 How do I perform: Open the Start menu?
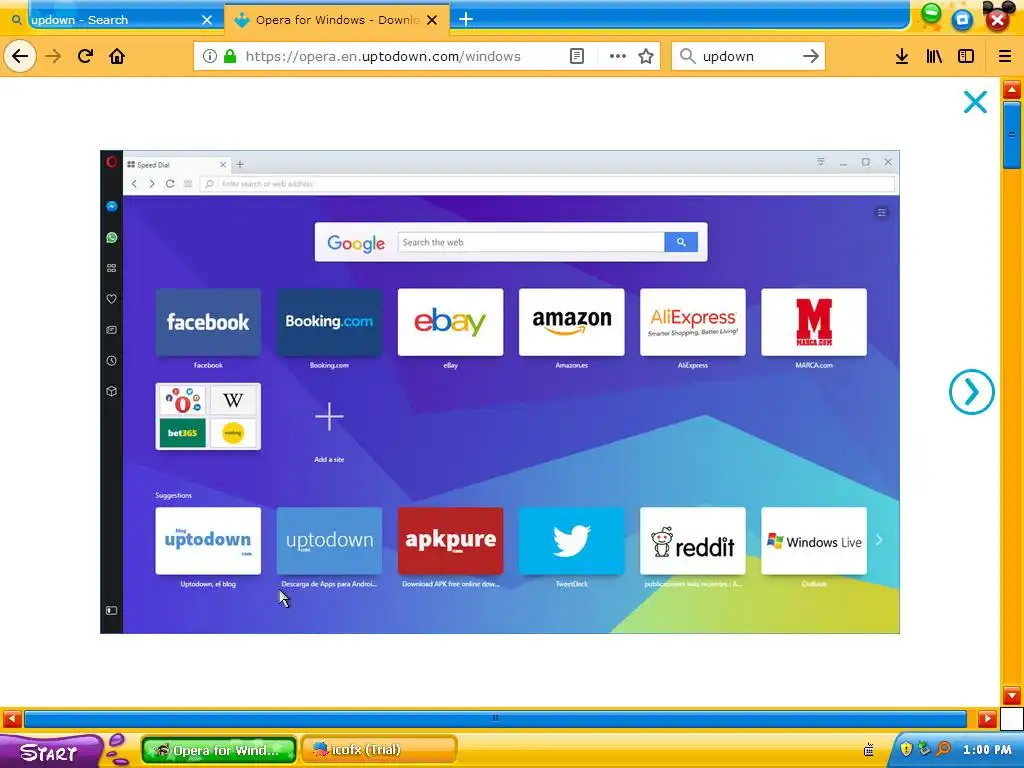coord(51,751)
